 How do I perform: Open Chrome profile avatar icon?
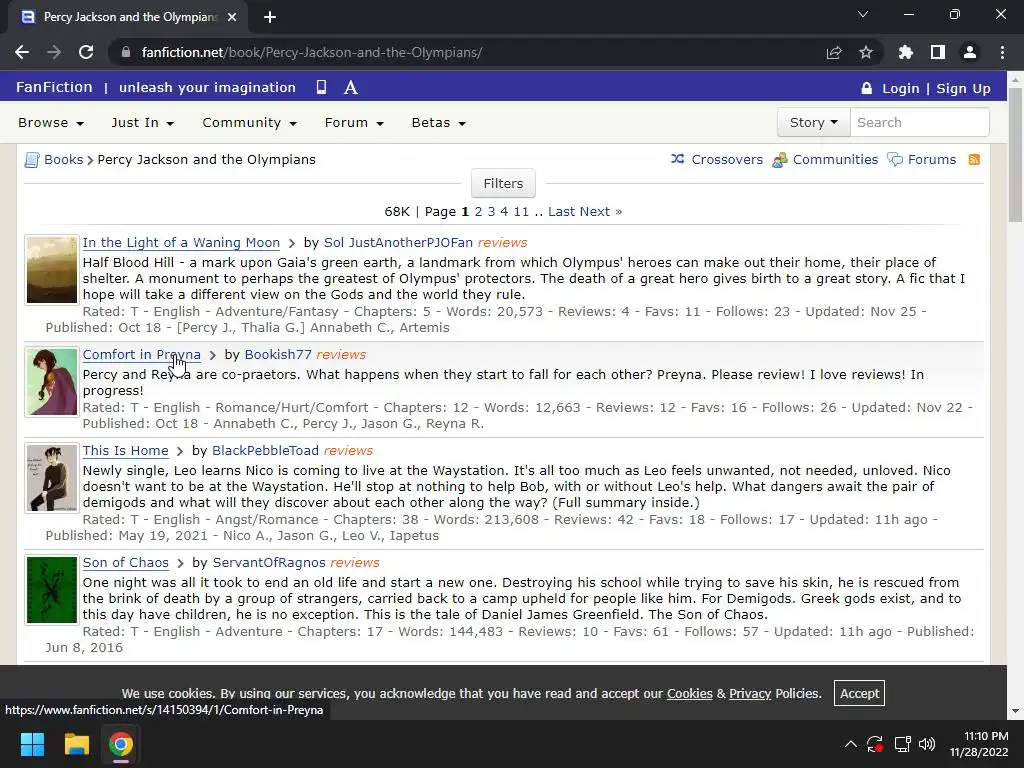pos(970,52)
